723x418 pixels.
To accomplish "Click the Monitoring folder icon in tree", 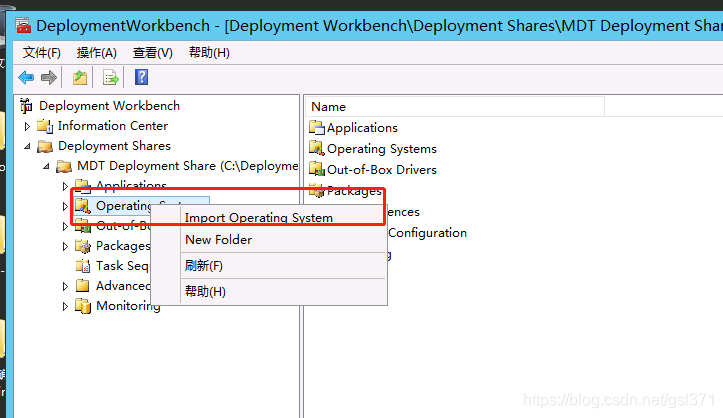I will pyautogui.click(x=83, y=306).
